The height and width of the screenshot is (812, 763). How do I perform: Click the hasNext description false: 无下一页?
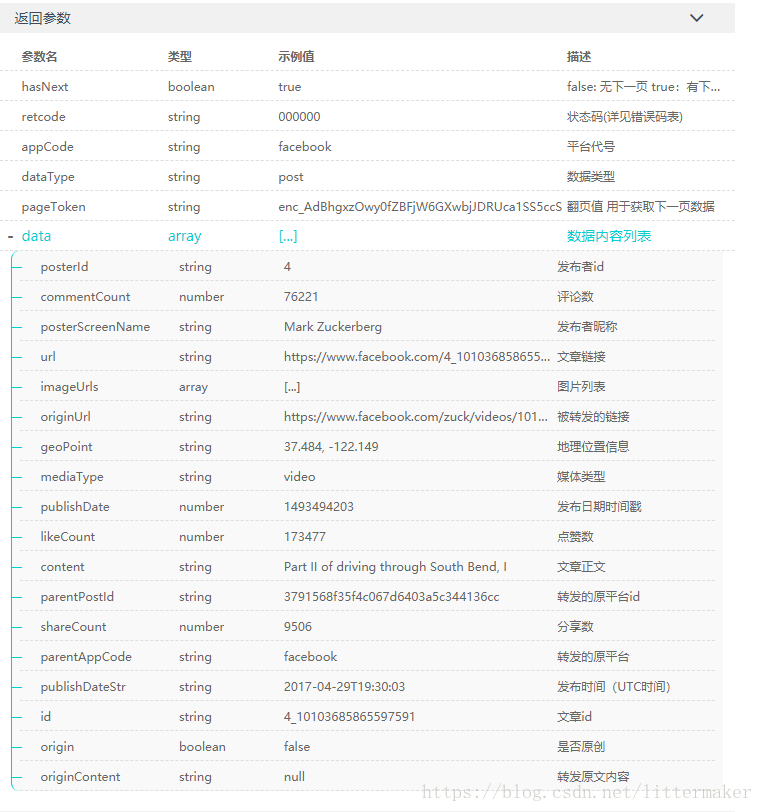point(643,86)
